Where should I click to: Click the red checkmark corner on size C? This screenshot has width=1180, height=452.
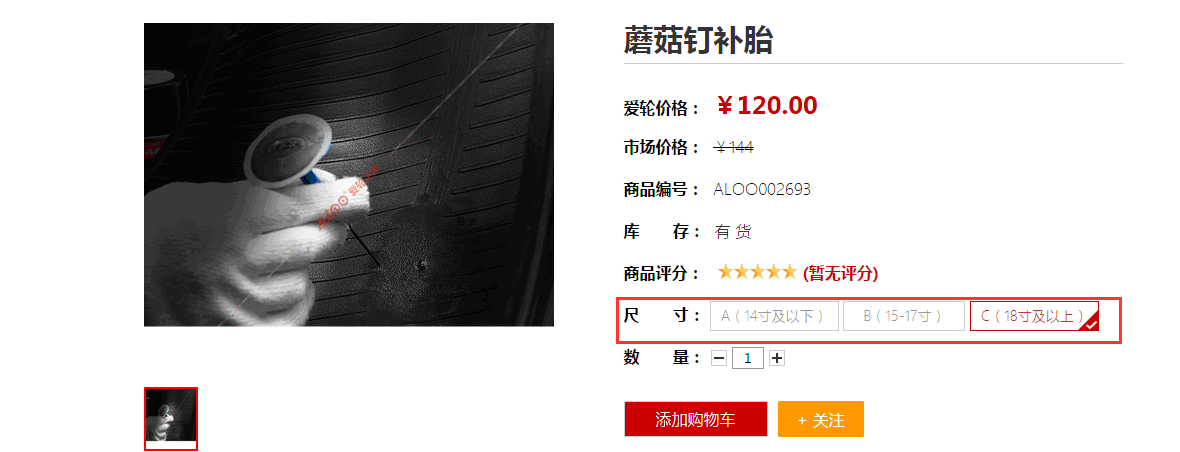pyautogui.click(x=1091, y=323)
